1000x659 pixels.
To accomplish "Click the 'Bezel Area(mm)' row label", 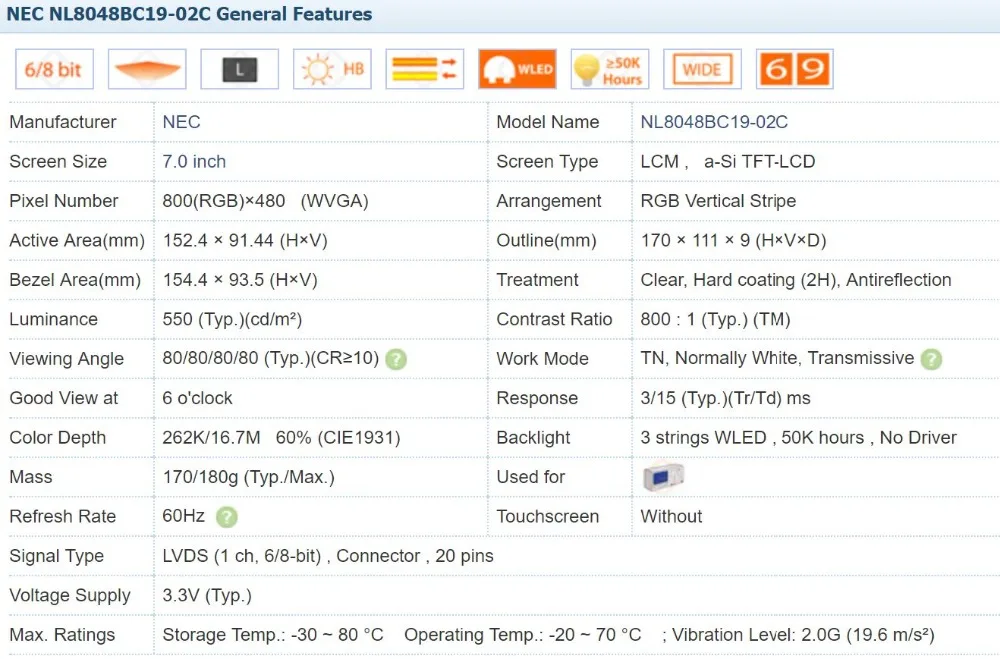I will (x=75, y=280).
